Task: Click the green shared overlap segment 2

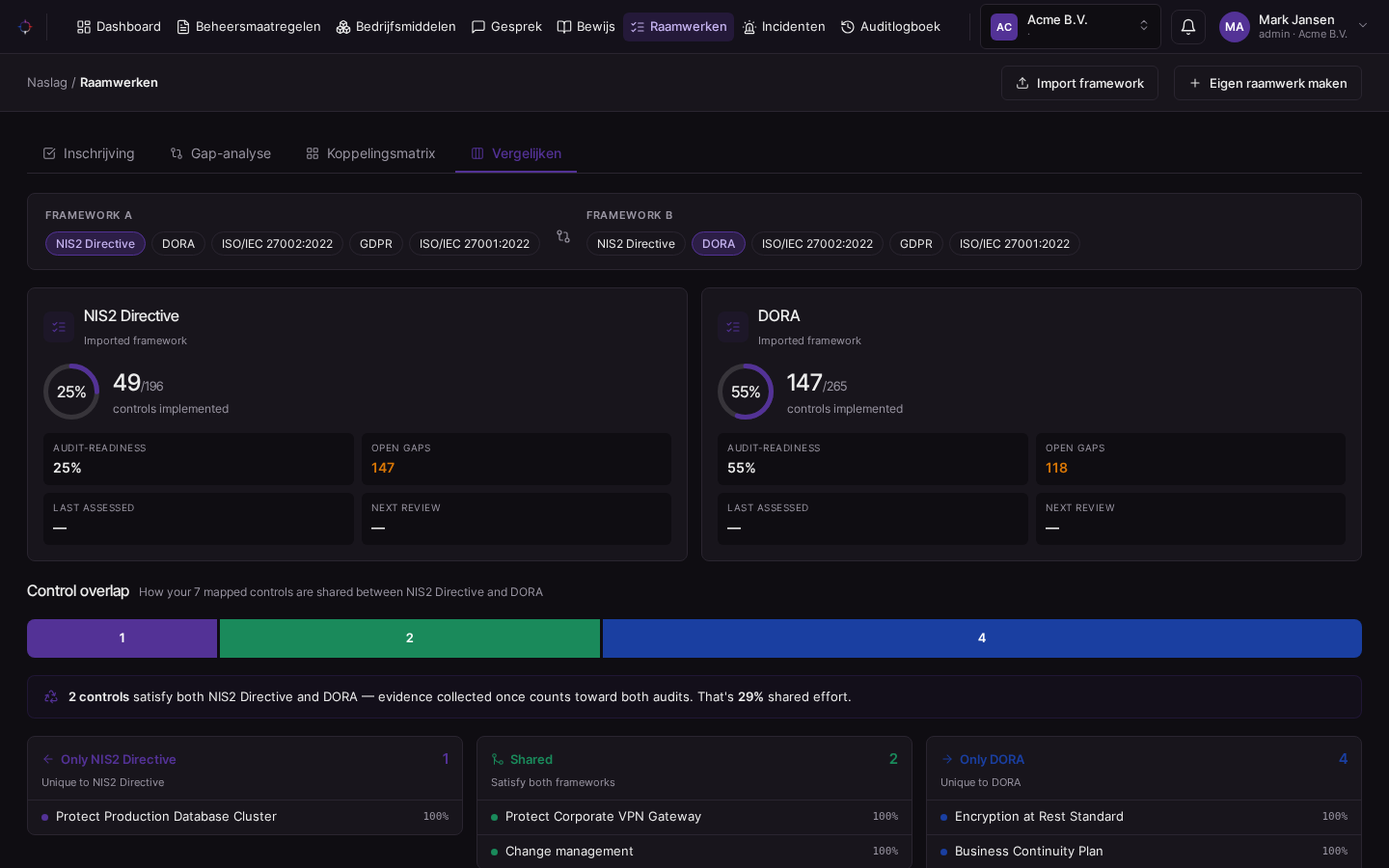Action: coord(410,638)
